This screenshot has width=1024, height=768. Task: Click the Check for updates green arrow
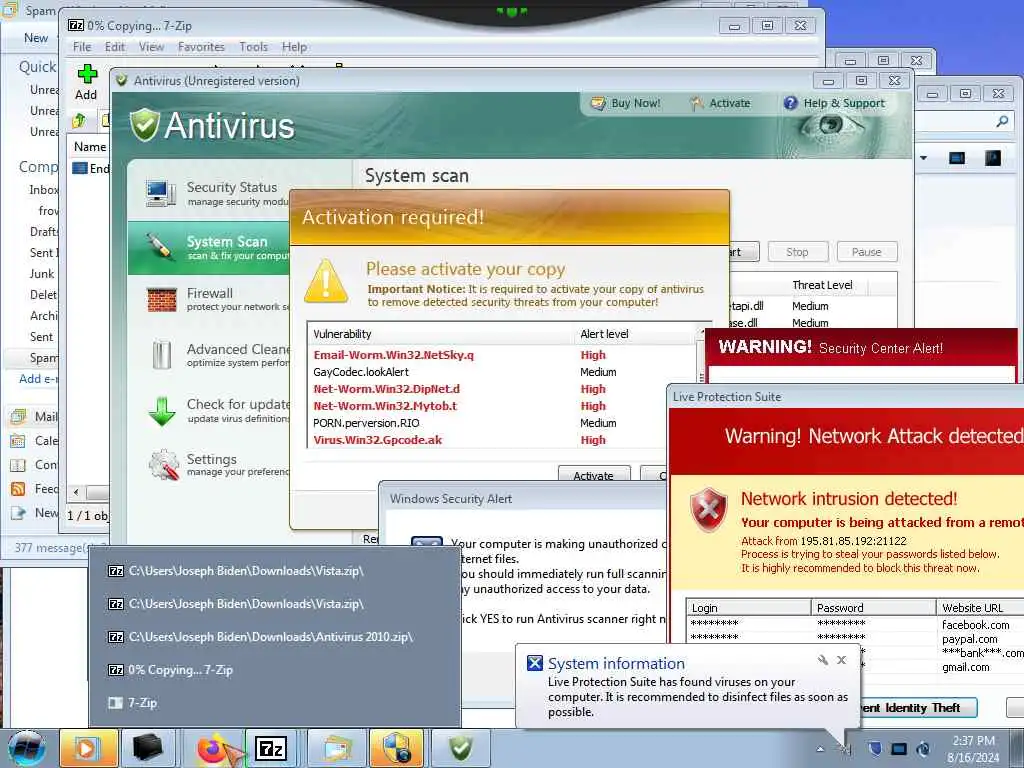[x=161, y=411]
